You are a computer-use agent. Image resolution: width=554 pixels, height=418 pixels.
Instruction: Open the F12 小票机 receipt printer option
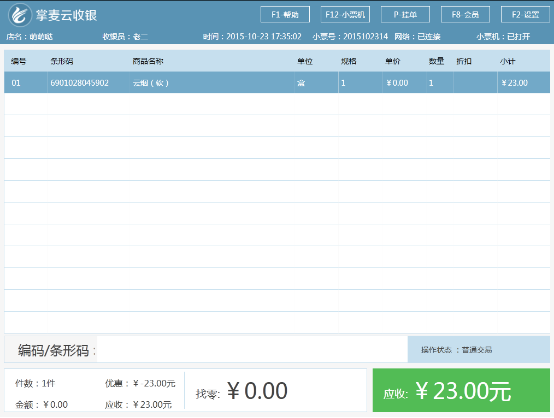(x=345, y=14)
